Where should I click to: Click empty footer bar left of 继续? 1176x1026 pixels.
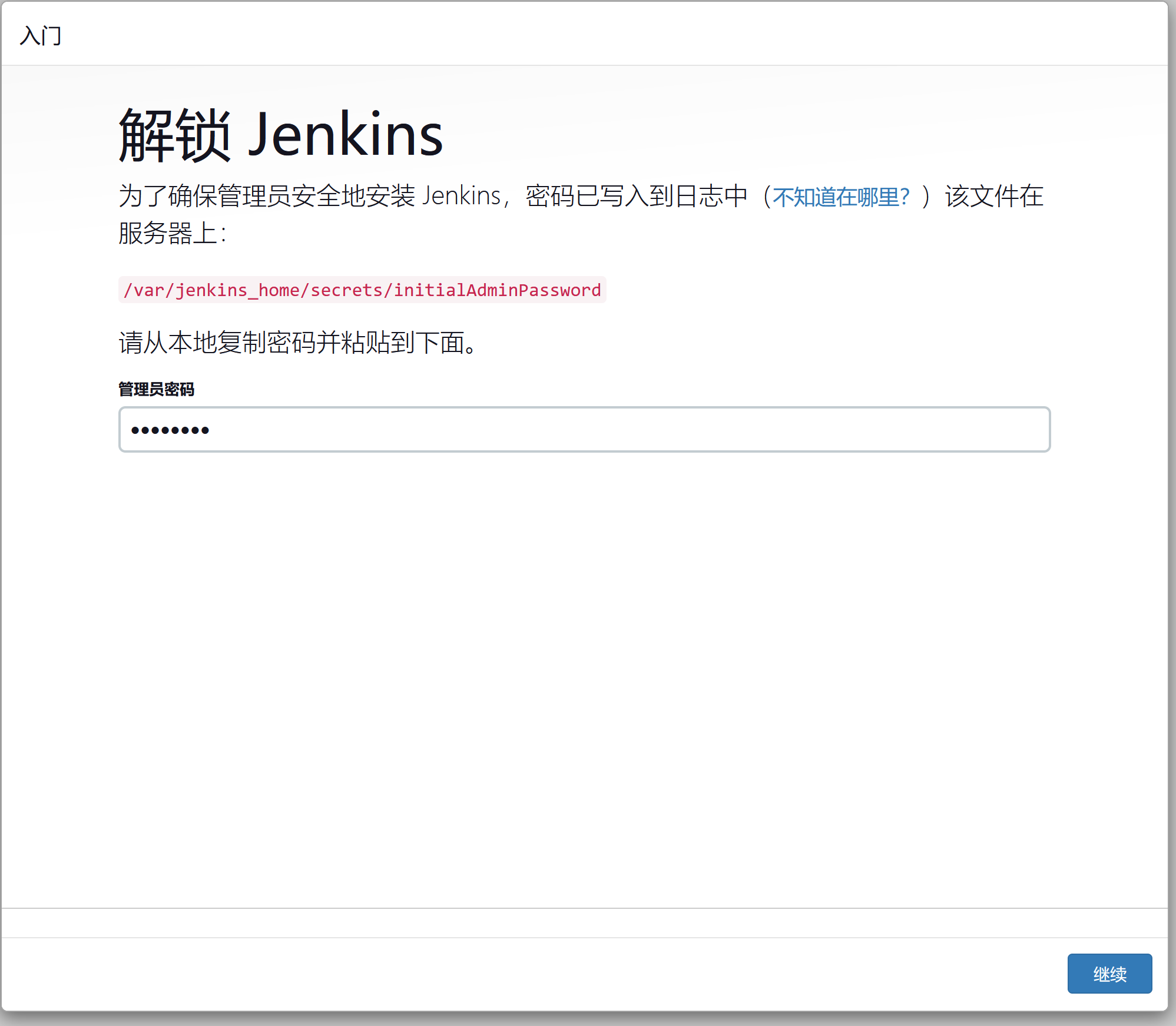click(530, 974)
